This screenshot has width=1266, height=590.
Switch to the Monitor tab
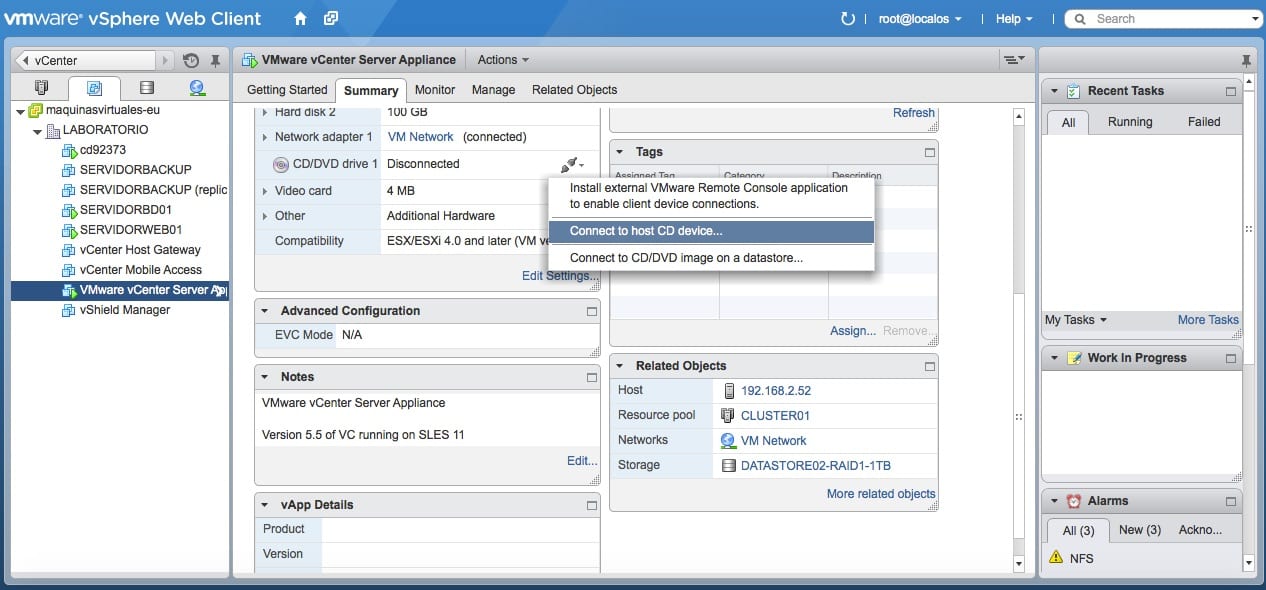click(x=435, y=90)
